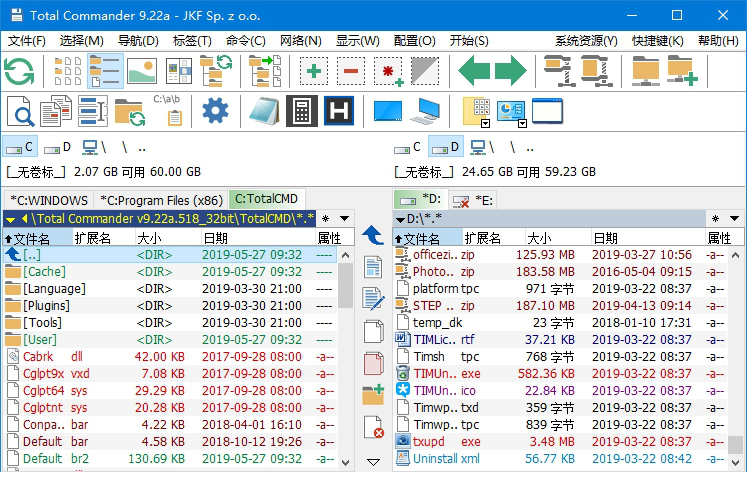Screen dimensions: 747x490
Task: Click the gray diagonal split icon
Action: pyautogui.click(x=425, y=71)
